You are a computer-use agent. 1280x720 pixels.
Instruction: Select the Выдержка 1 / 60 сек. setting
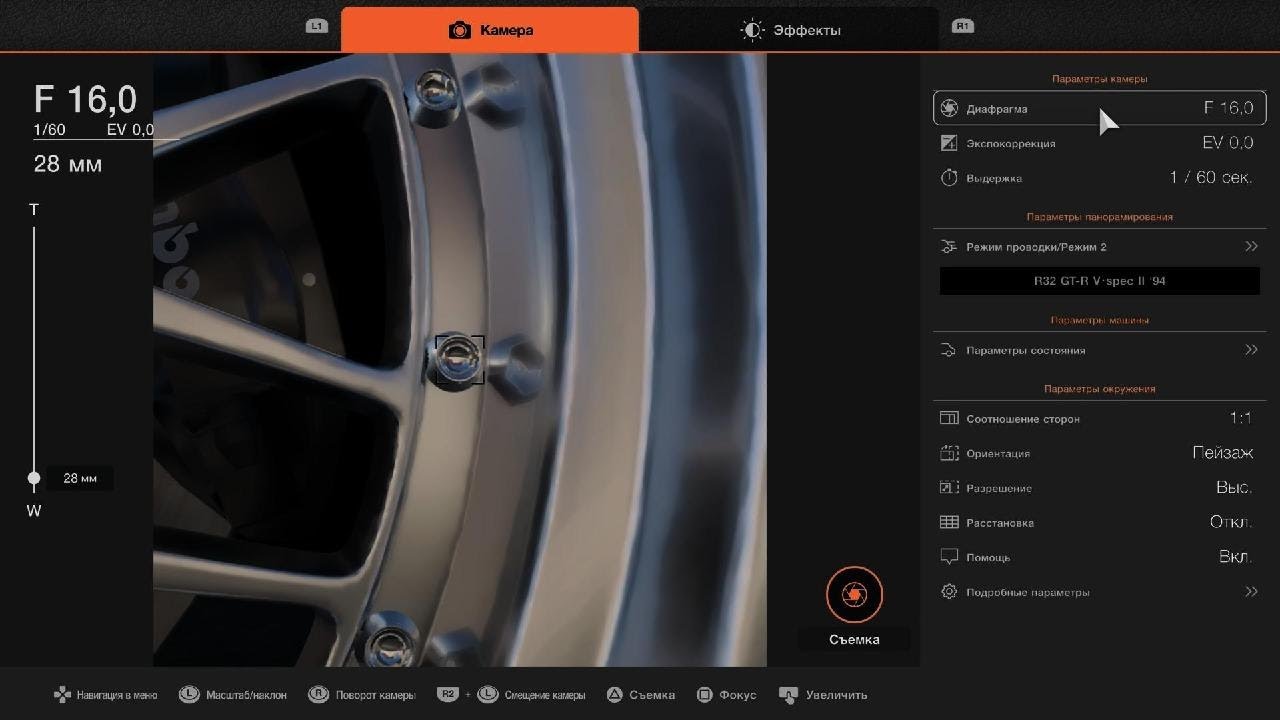pyautogui.click(x=1100, y=178)
